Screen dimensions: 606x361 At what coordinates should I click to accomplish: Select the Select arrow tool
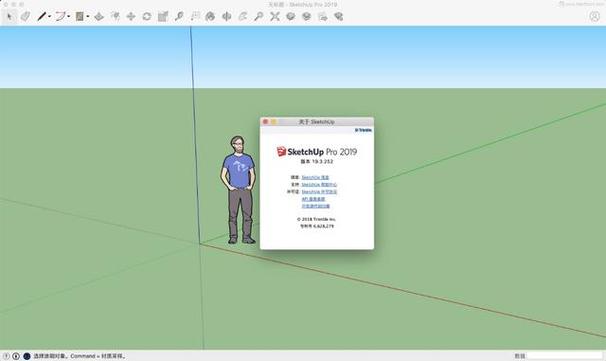(x=10, y=17)
